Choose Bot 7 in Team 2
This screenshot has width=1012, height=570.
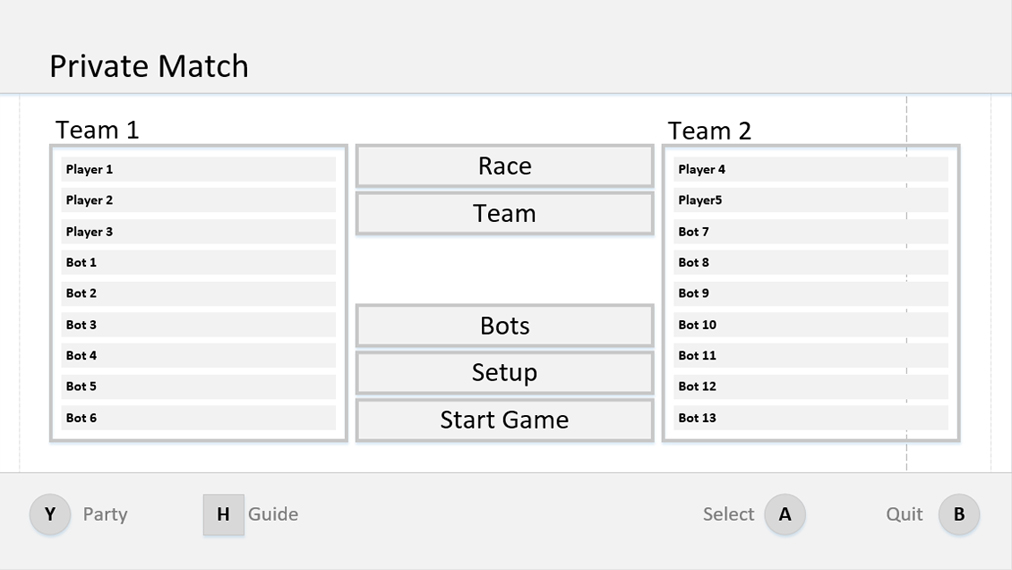pyautogui.click(x=810, y=231)
